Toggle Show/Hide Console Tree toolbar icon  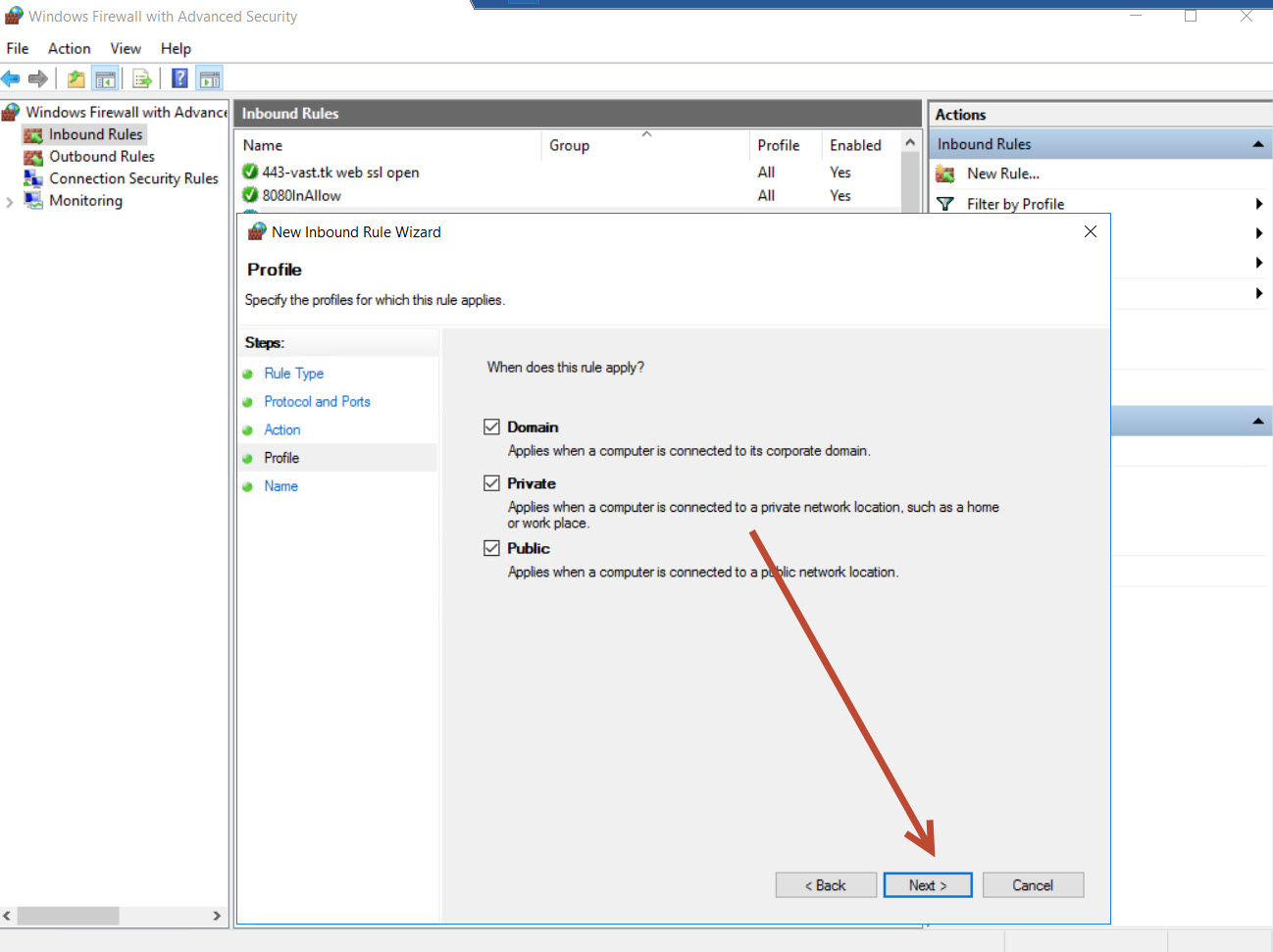105,78
